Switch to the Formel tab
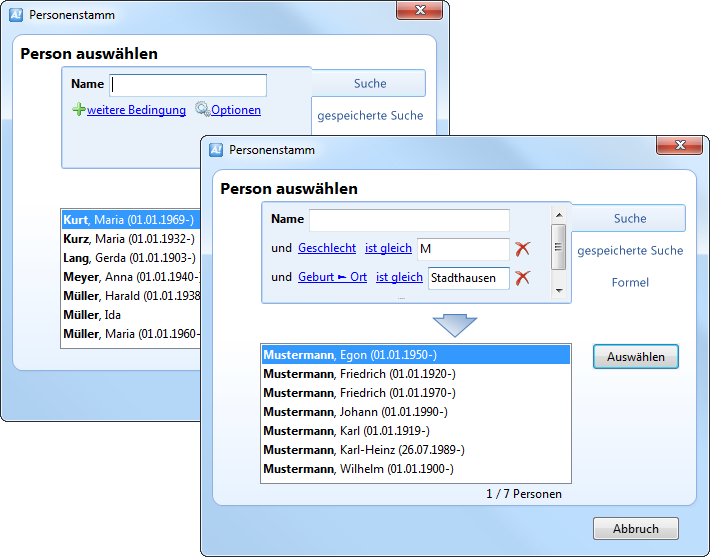This screenshot has height=557, width=710. 630,283
